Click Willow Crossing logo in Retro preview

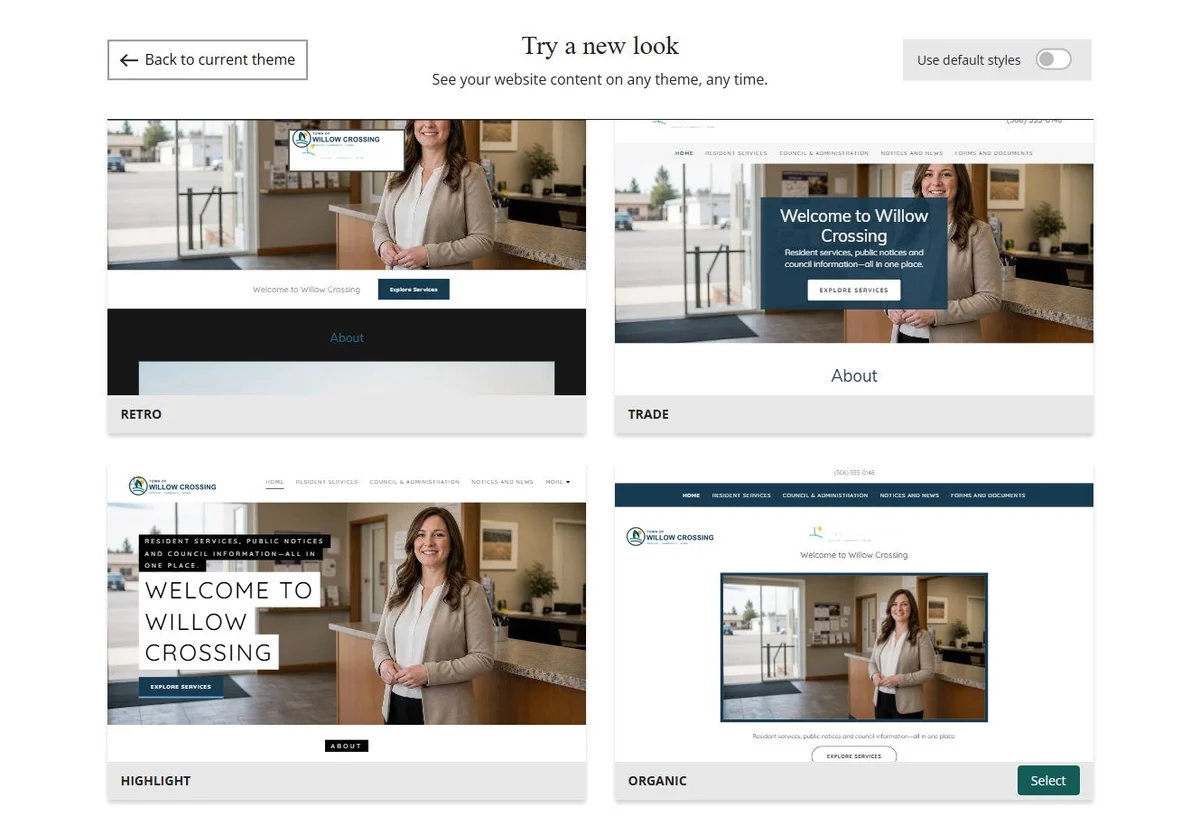(337, 140)
